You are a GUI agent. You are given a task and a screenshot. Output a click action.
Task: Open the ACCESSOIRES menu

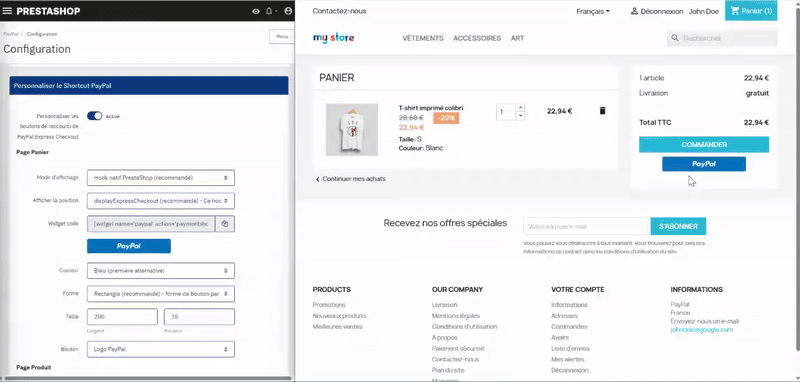coord(477,38)
